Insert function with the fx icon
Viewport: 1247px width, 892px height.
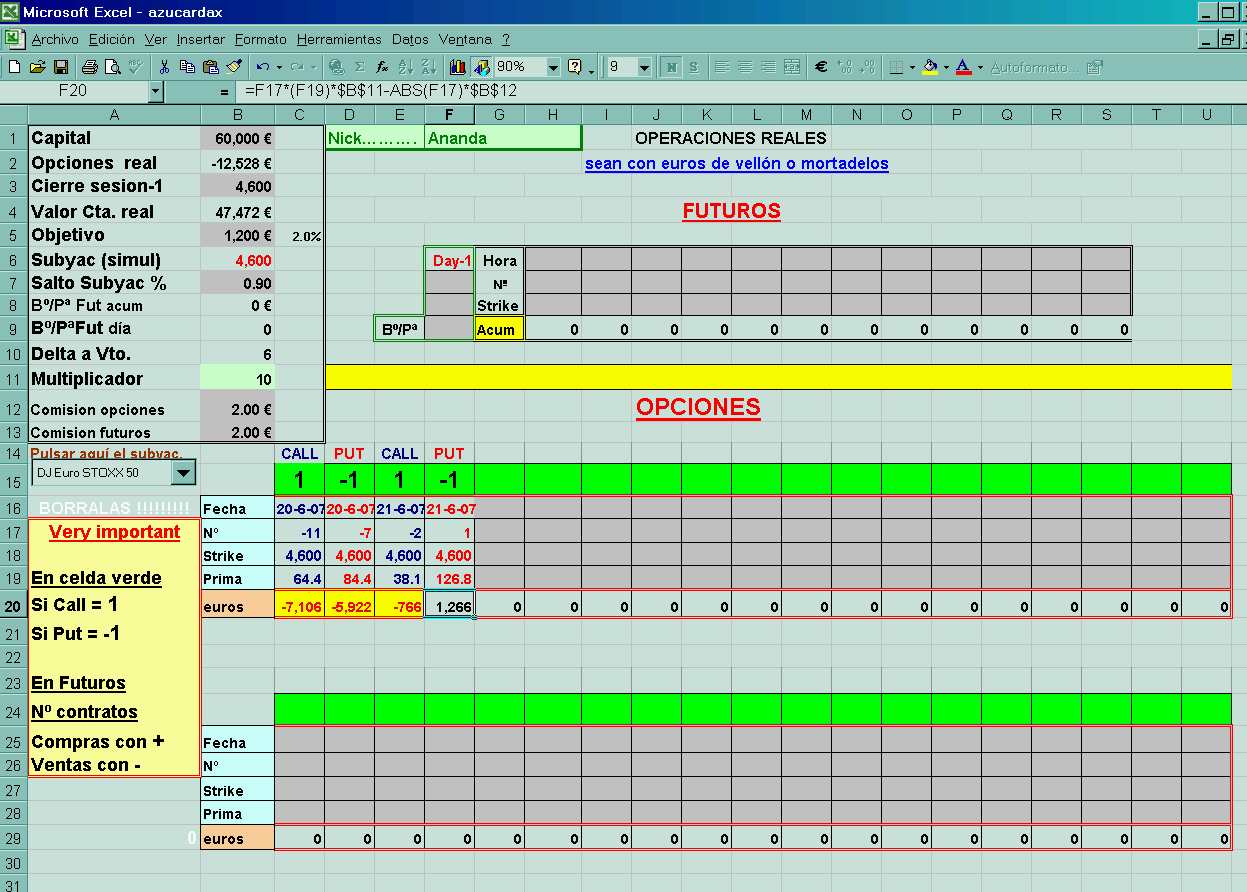click(x=382, y=67)
